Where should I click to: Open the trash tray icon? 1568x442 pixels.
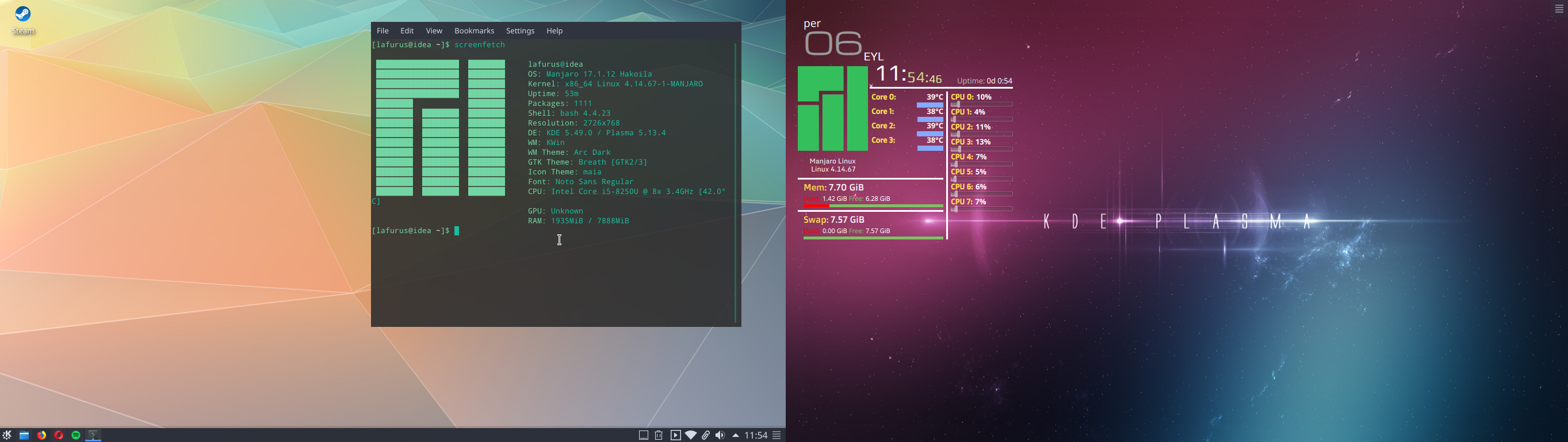pyautogui.click(x=659, y=435)
